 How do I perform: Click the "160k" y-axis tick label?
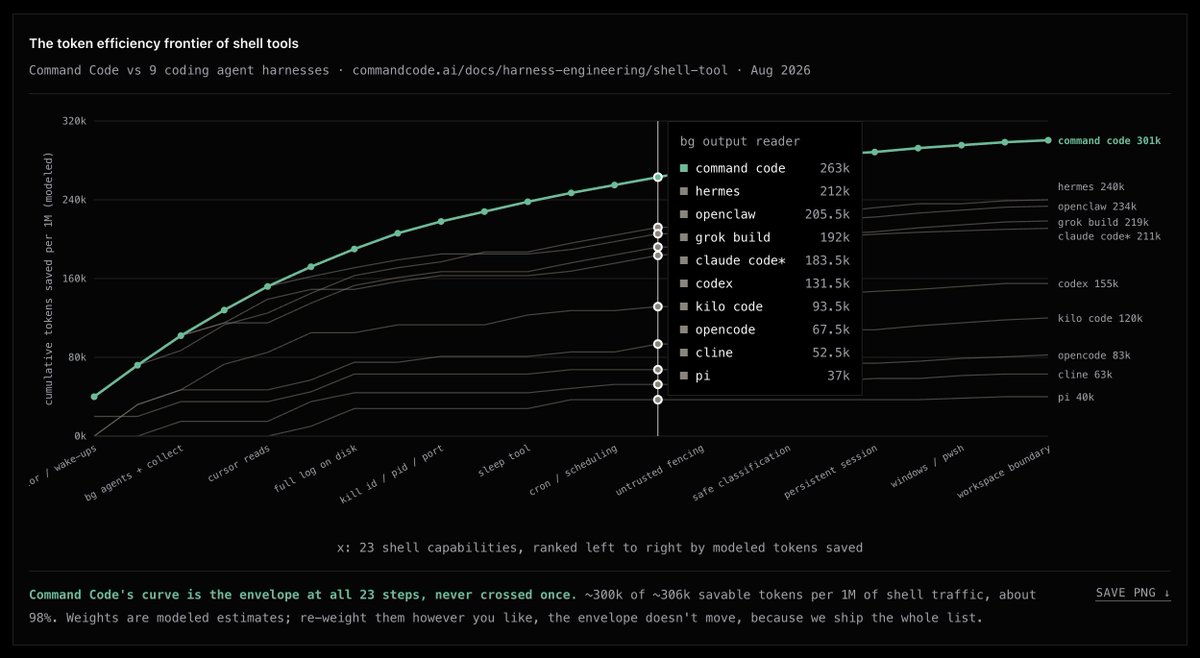coord(73,279)
